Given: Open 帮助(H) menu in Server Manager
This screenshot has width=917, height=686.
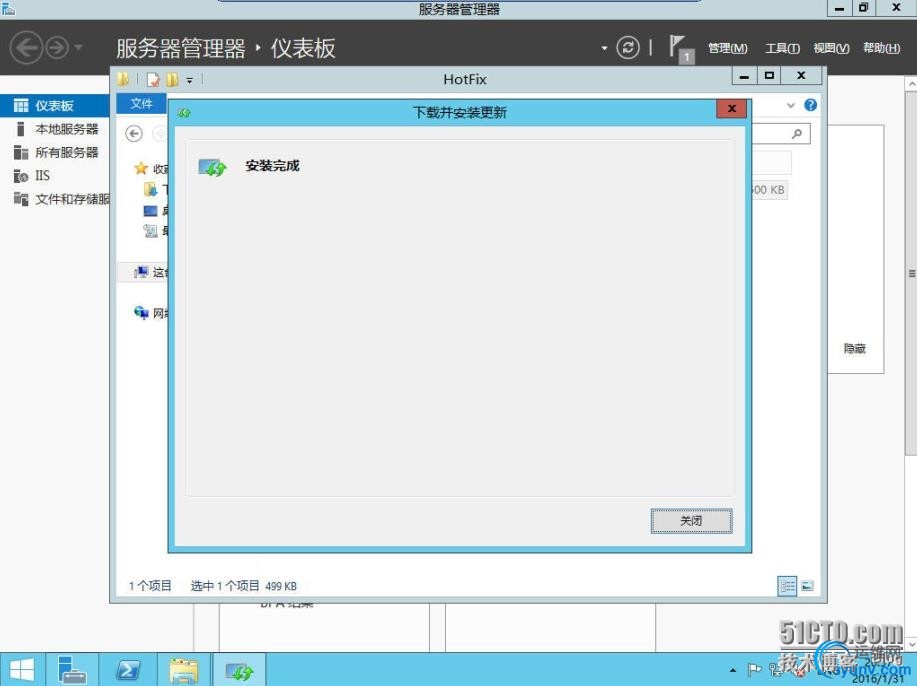Looking at the screenshot, I should (x=882, y=48).
